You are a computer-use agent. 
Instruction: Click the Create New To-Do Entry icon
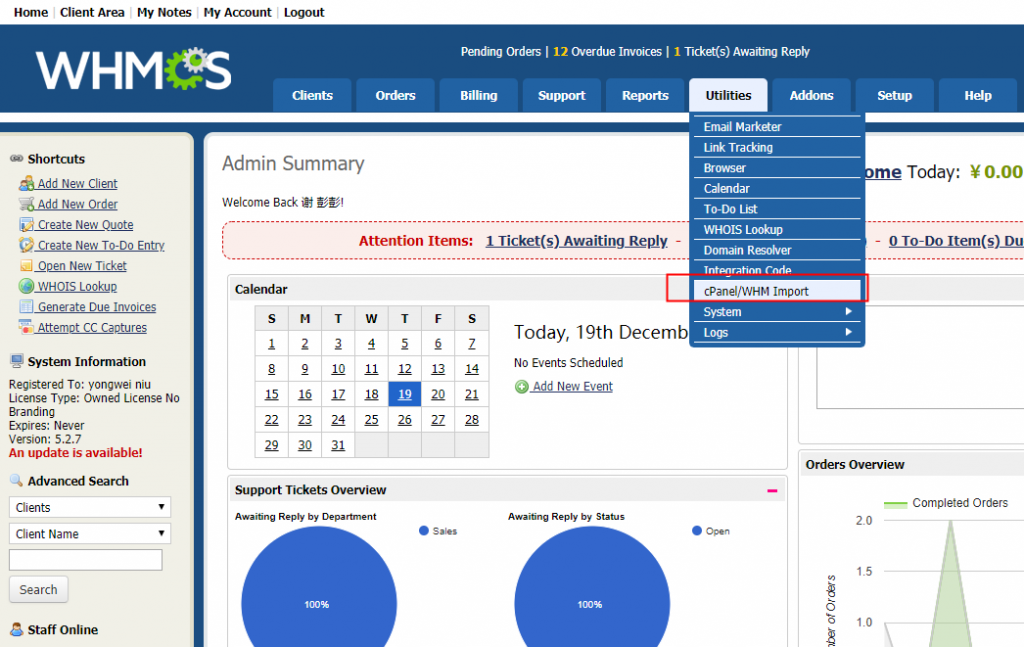pyautogui.click(x=26, y=245)
